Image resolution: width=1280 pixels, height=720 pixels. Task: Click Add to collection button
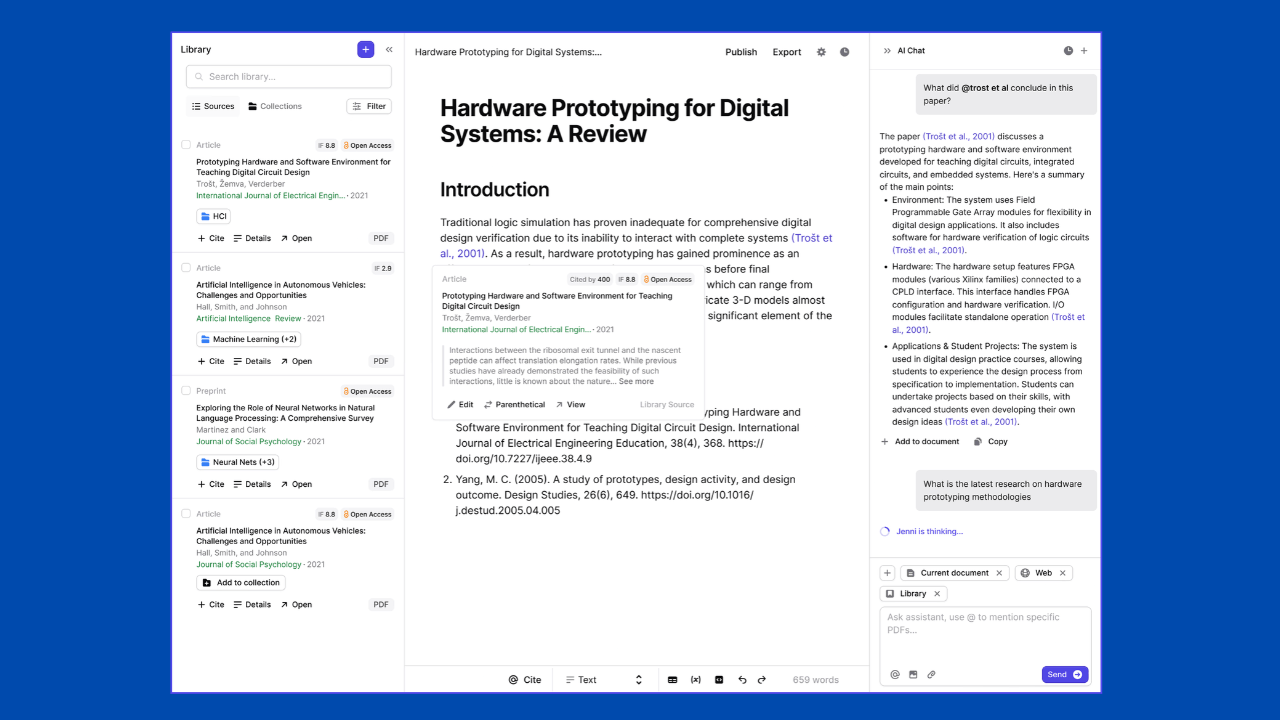click(241, 583)
